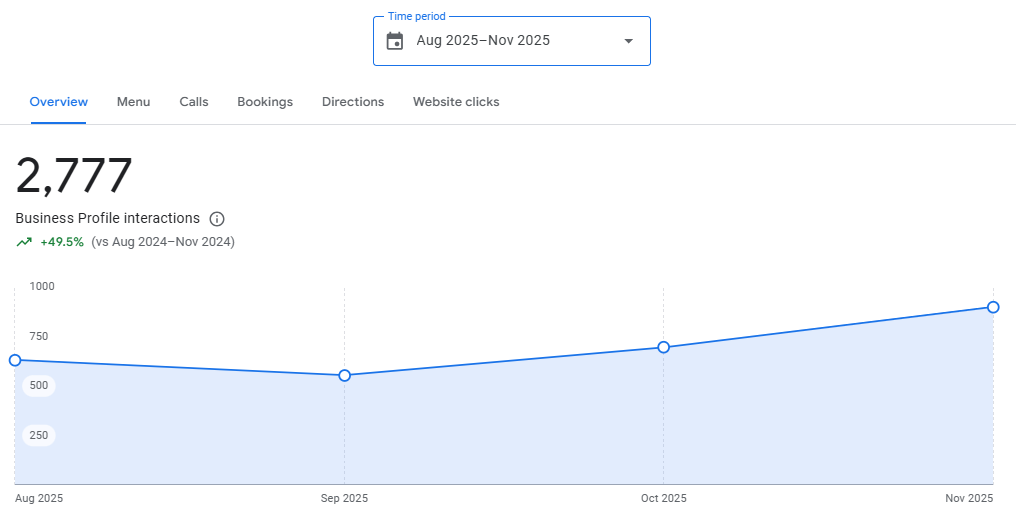
Task: Click the green trending-up arrow icon
Action: click(x=24, y=242)
